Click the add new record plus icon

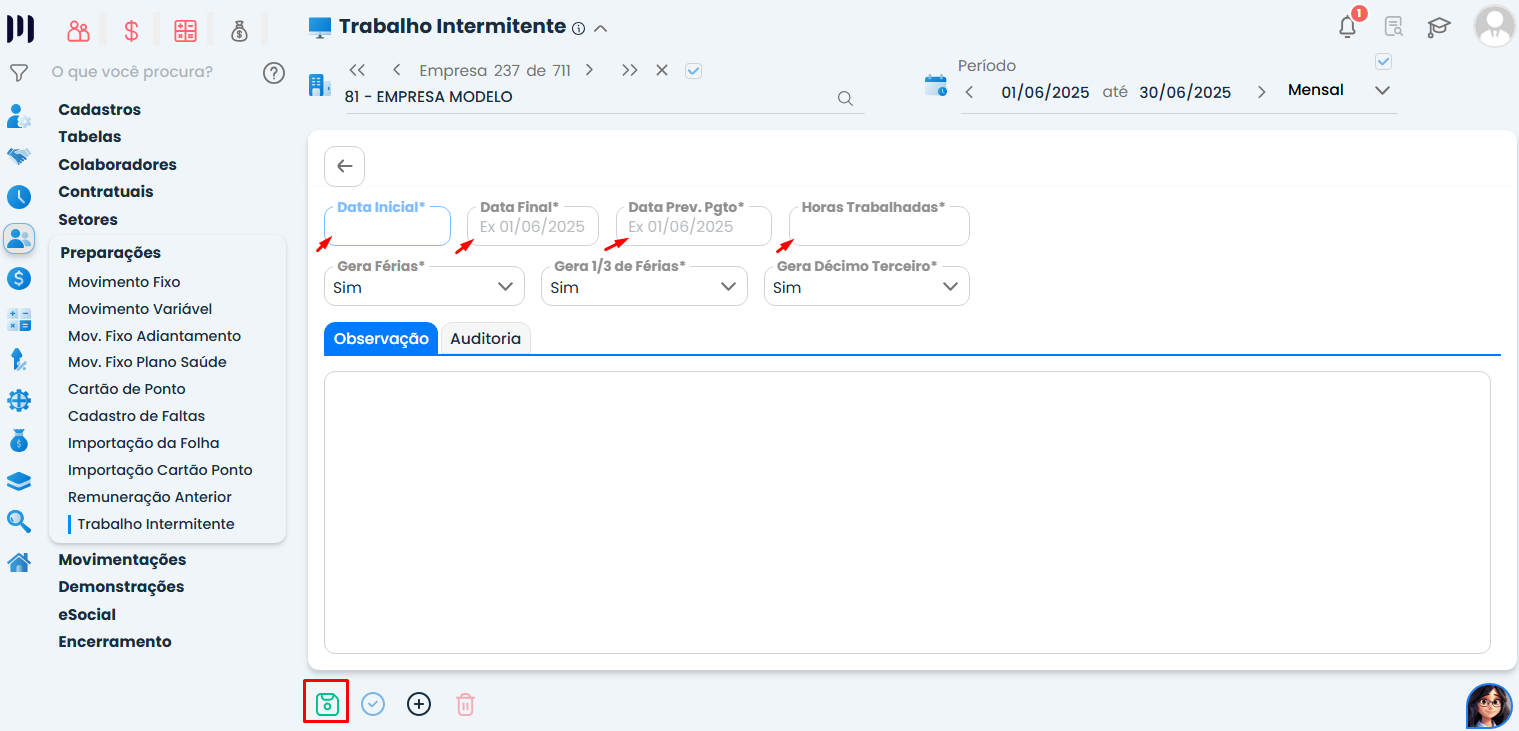point(419,704)
